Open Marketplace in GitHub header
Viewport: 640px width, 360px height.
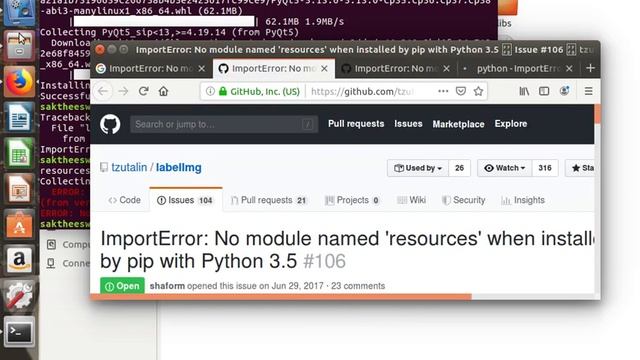(458, 124)
